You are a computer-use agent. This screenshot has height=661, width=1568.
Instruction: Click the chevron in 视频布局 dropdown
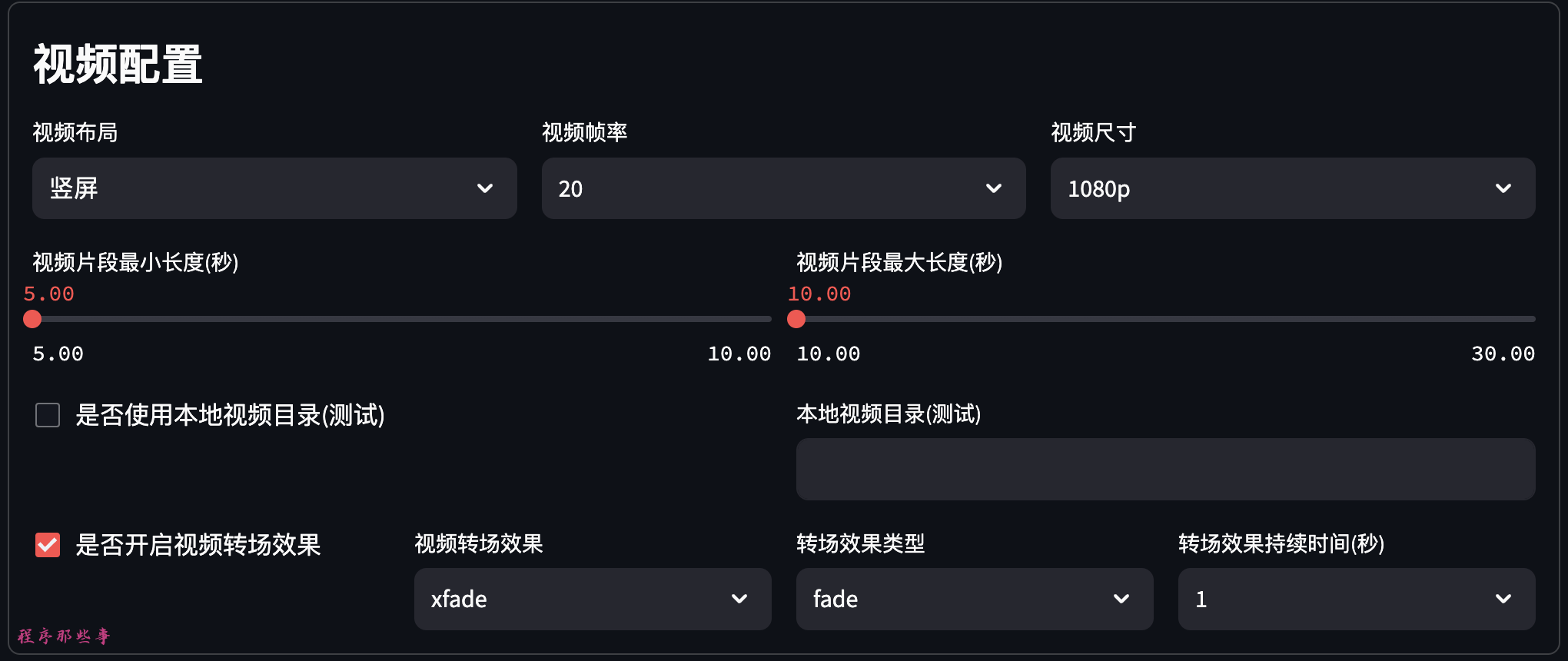click(x=485, y=188)
